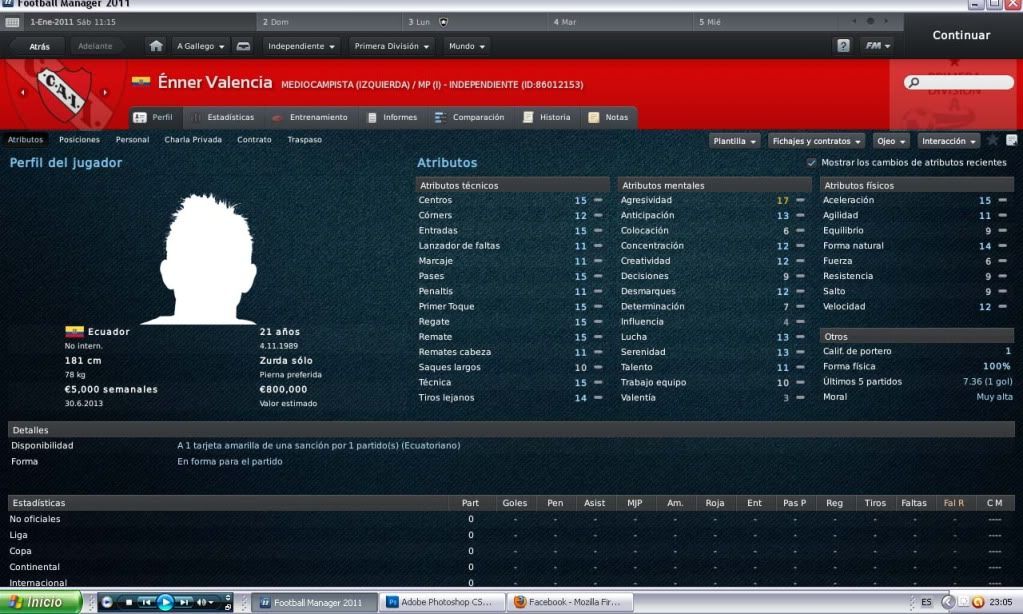
Task: Open the Independiente club dropdown
Action: pos(301,46)
